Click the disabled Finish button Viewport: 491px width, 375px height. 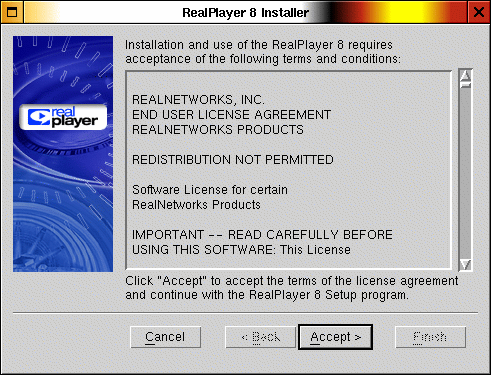coord(430,337)
